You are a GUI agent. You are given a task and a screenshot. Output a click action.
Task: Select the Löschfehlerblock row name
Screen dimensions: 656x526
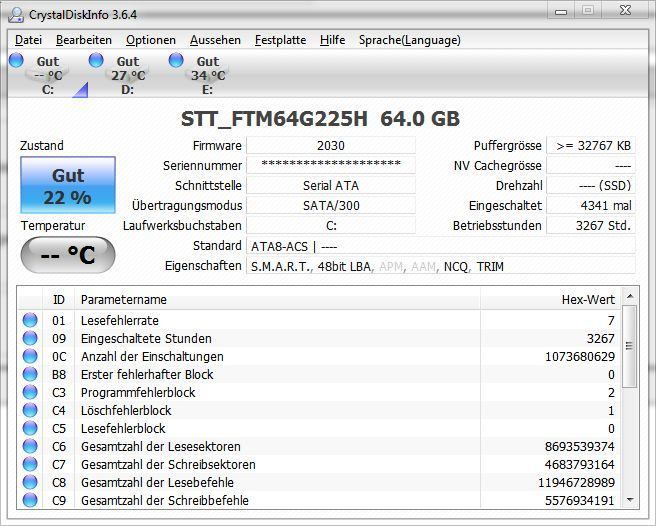126,411
